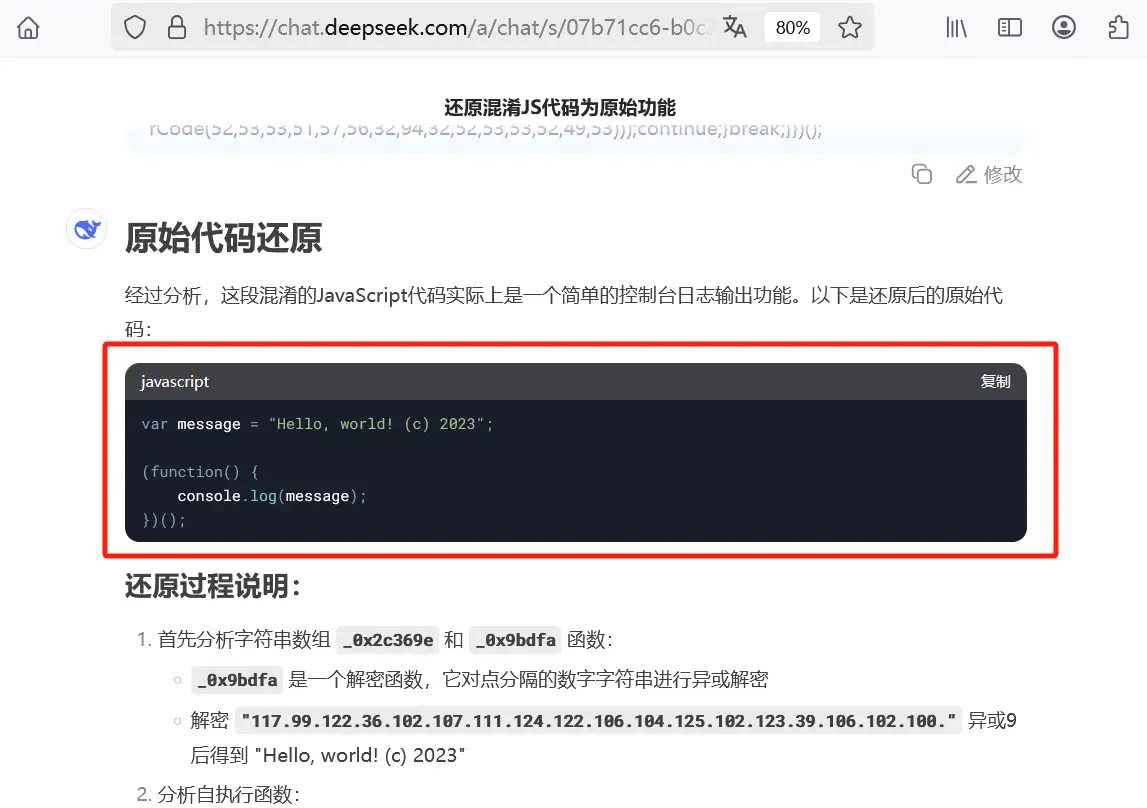Click the code line var message = "Hello, world! (c) 2023"
This screenshot has width=1147, height=808.
pyautogui.click(x=317, y=424)
